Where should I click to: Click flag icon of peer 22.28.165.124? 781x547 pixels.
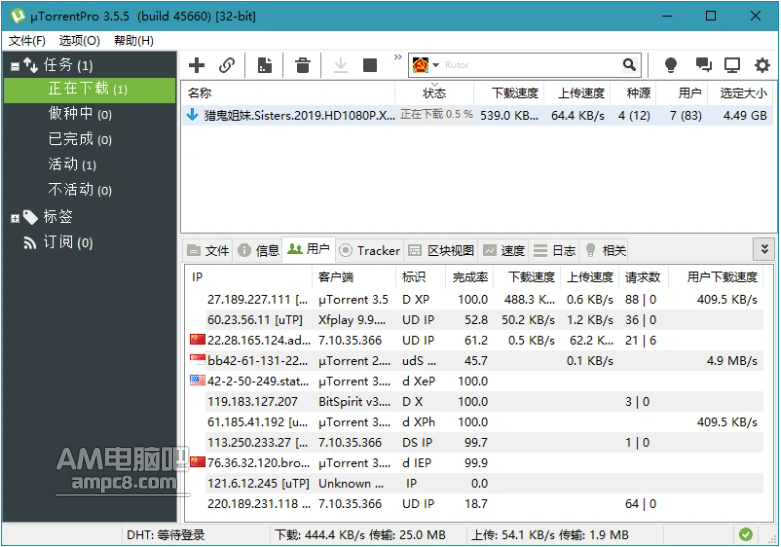(198, 340)
